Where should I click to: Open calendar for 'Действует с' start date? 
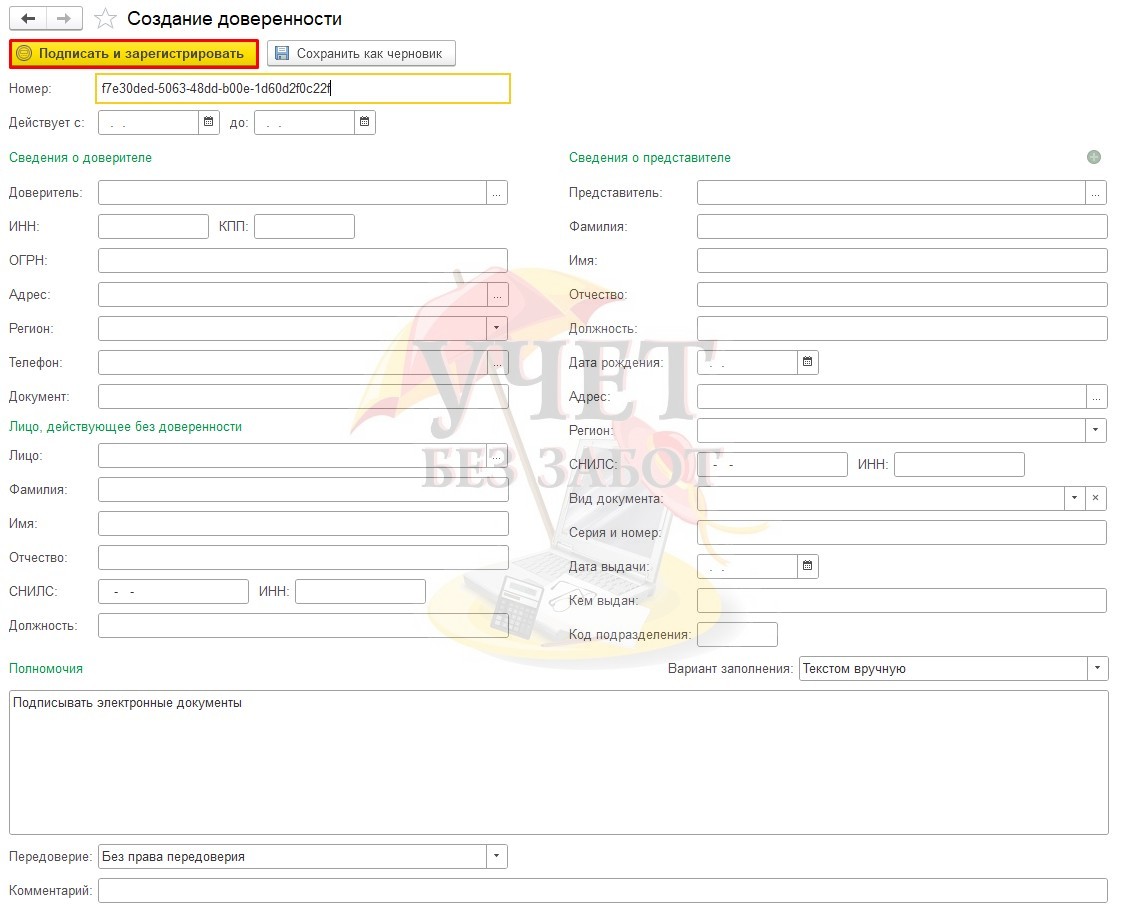(x=209, y=122)
